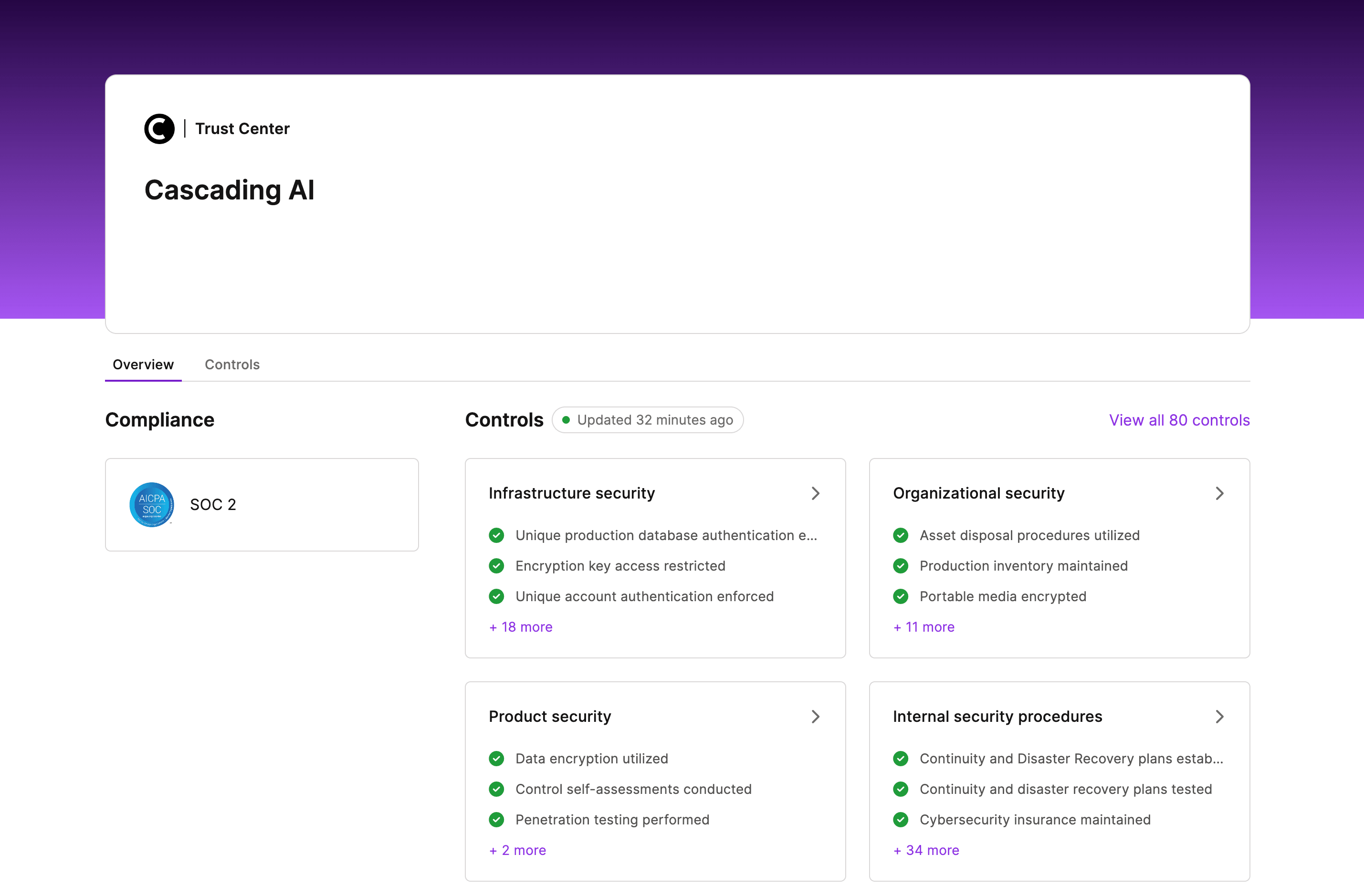Open Product security using the arrow chevron
This screenshot has height=896, width=1364.
(x=816, y=717)
